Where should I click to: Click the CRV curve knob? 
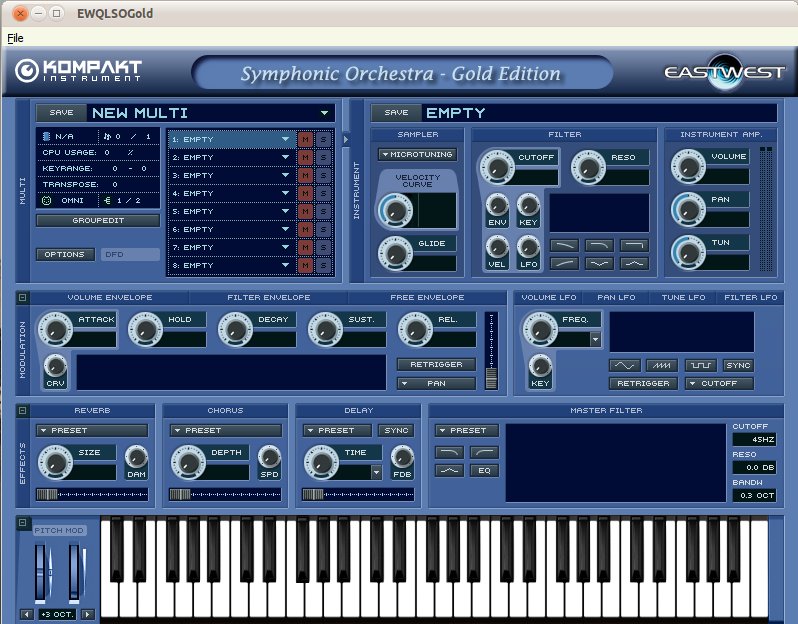point(55,366)
